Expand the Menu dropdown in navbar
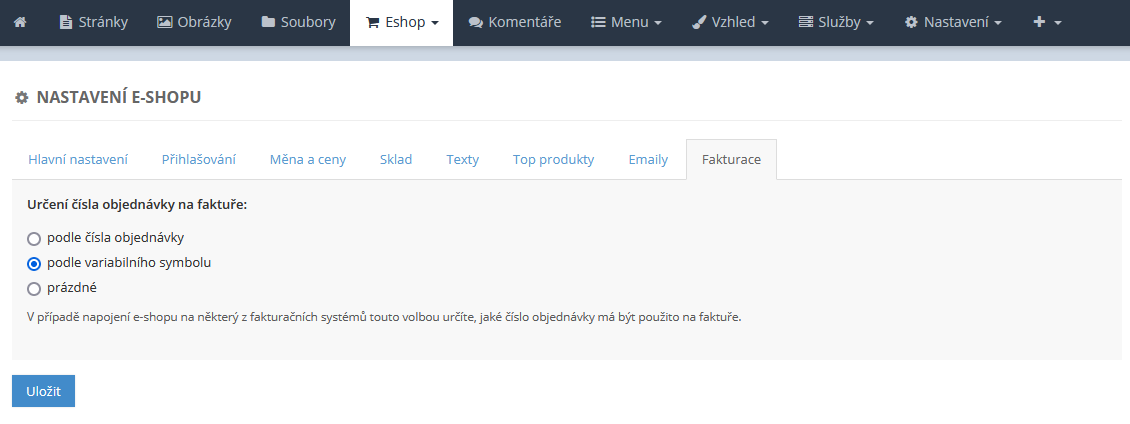1130x424 pixels. (627, 22)
